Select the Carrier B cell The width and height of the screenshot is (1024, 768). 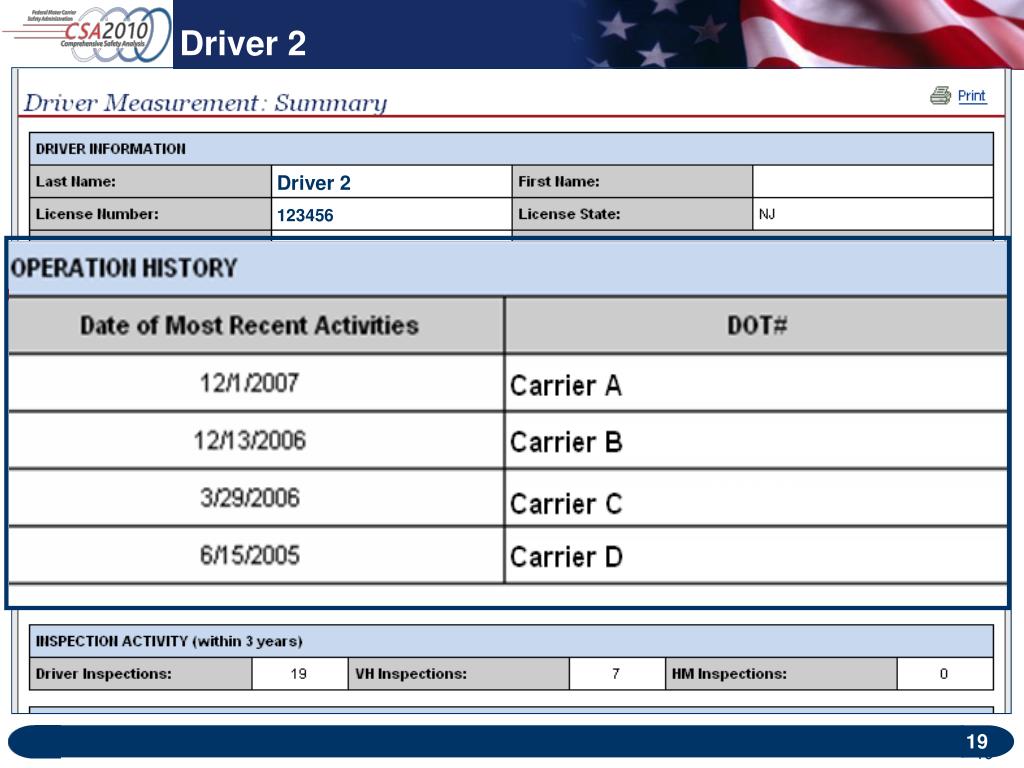pyautogui.click(x=756, y=441)
